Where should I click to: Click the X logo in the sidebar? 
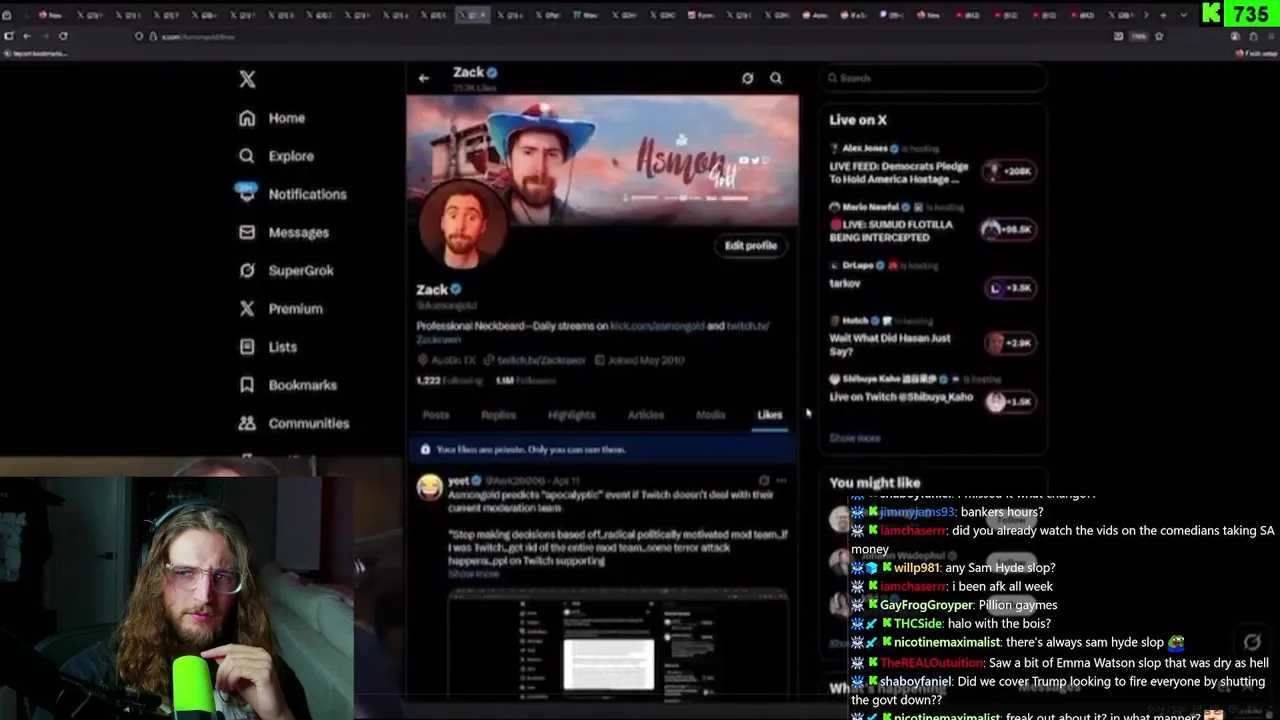[247, 79]
